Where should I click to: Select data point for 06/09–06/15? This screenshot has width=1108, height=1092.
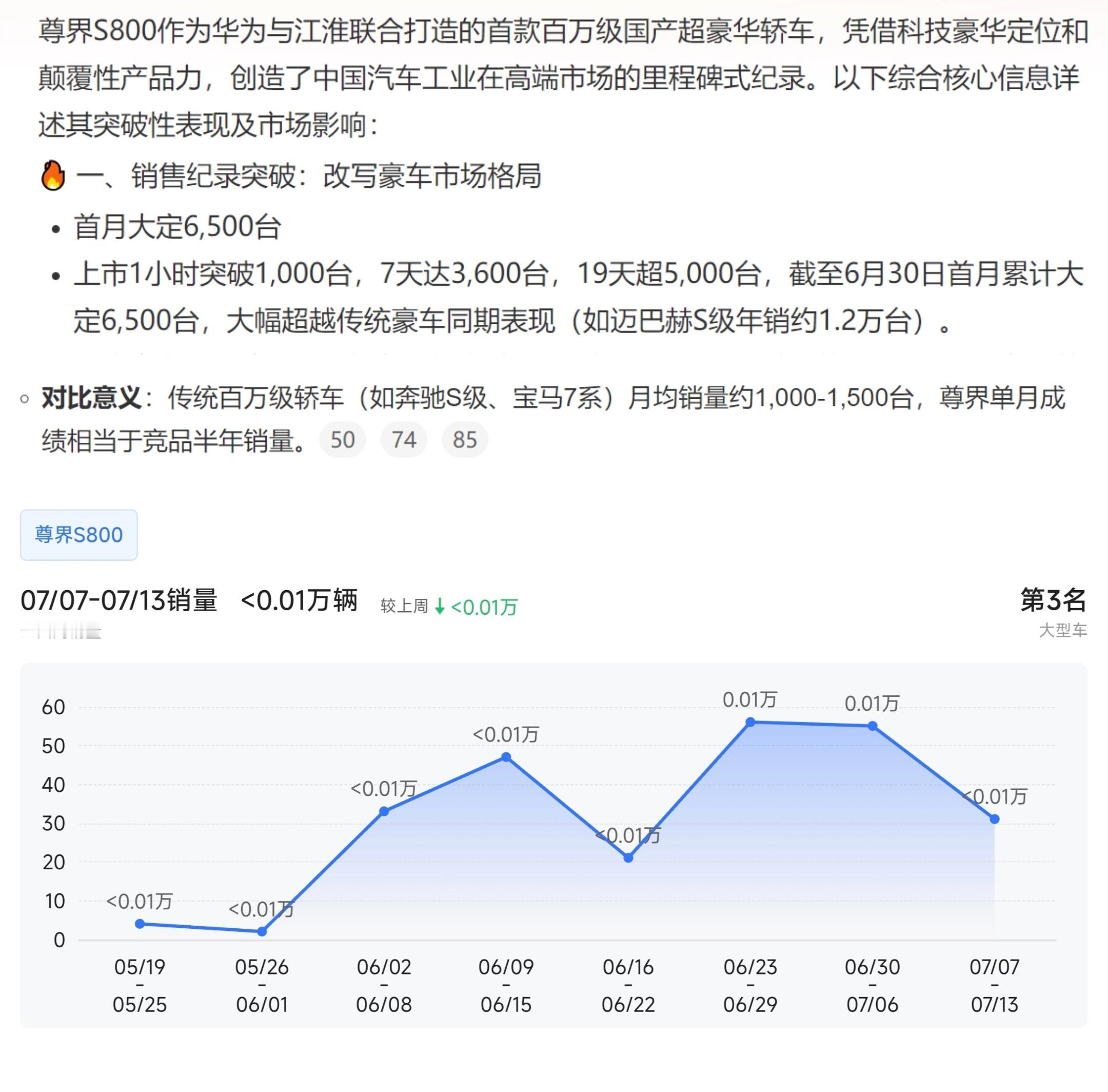pyautogui.click(x=506, y=757)
